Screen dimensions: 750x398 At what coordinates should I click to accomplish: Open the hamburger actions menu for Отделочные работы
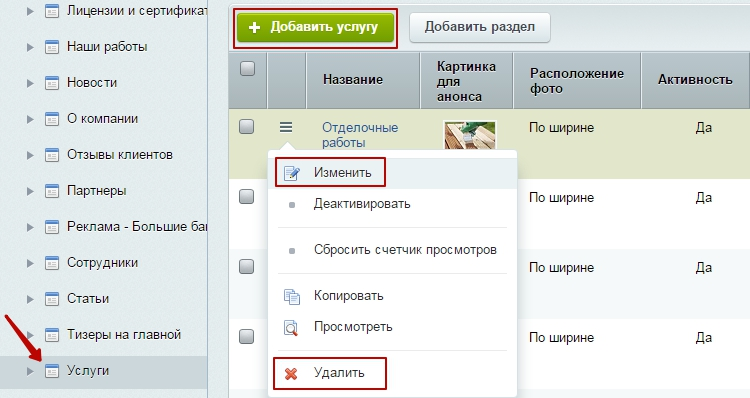pyautogui.click(x=286, y=127)
